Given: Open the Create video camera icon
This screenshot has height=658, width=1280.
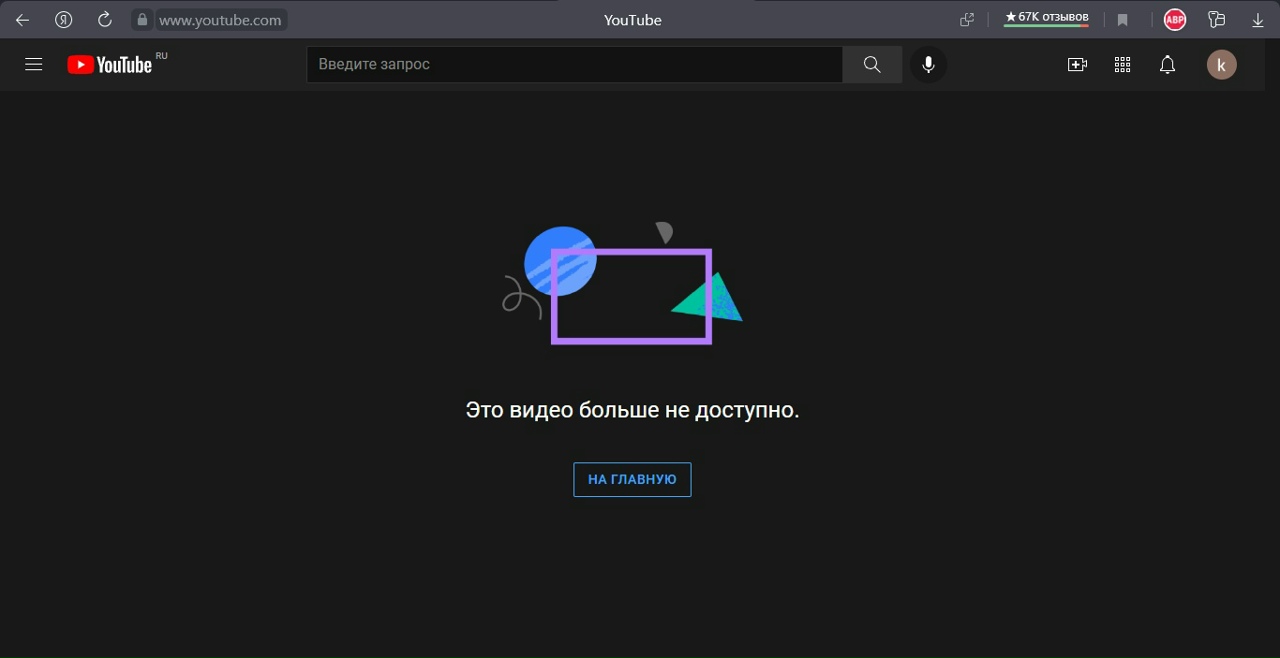Looking at the screenshot, I should click(1077, 65).
